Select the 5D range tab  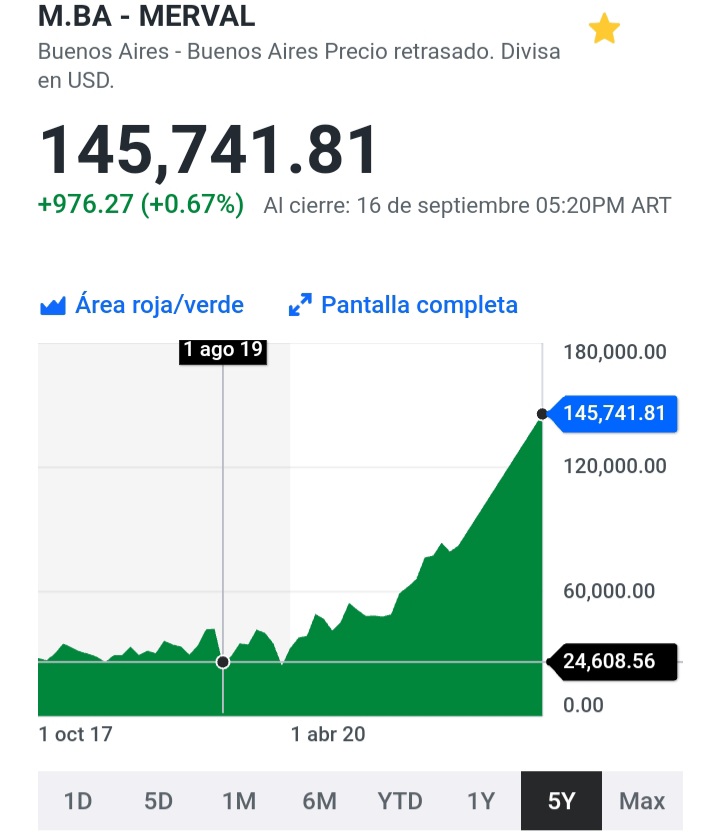click(158, 801)
